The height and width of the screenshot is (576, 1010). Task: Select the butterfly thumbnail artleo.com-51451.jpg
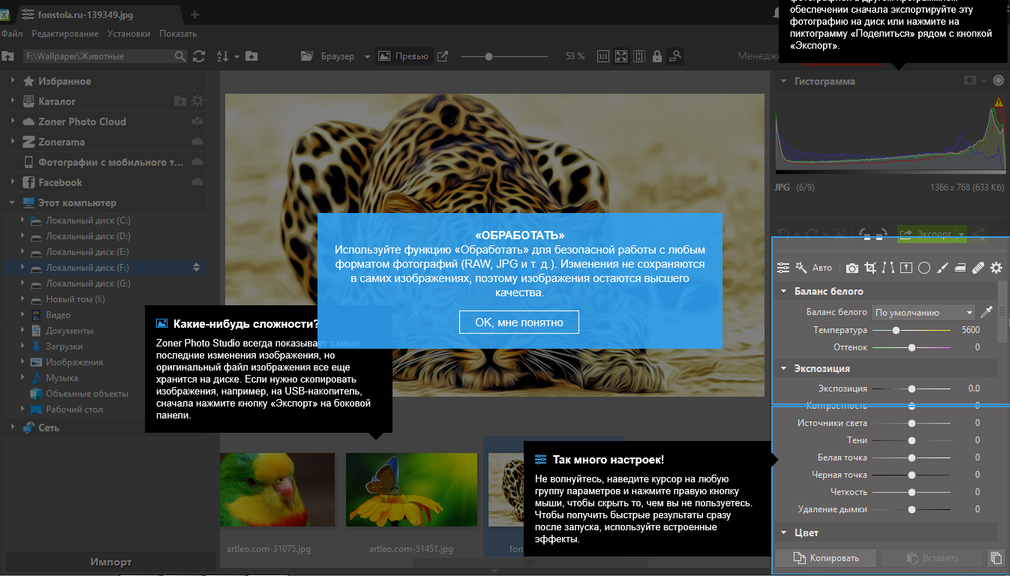tap(412, 490)
